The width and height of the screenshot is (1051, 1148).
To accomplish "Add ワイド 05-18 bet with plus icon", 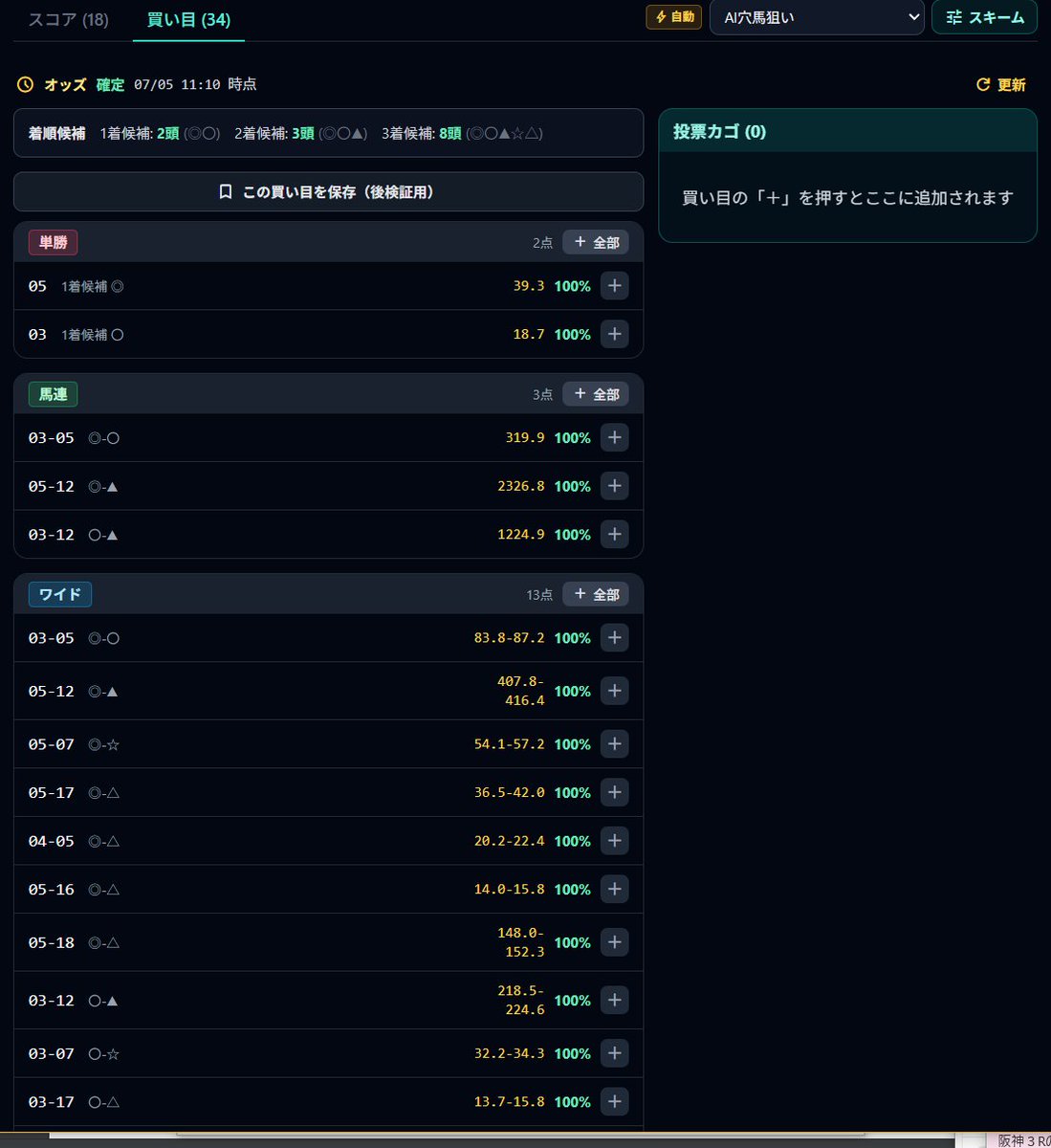I will click(614, 942).
